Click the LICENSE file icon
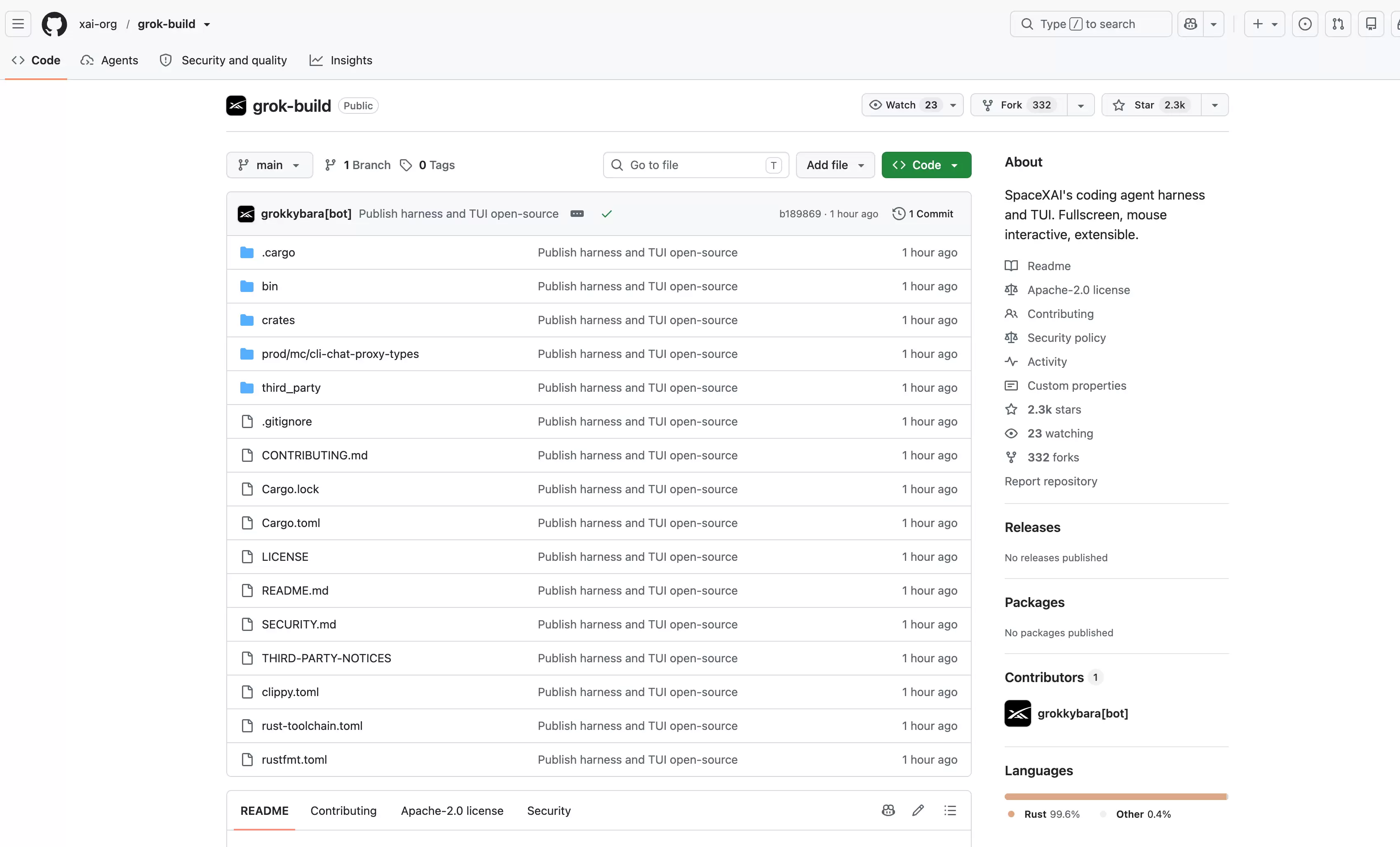Screen dimensions: 1400x847 (x=247, y=557)
